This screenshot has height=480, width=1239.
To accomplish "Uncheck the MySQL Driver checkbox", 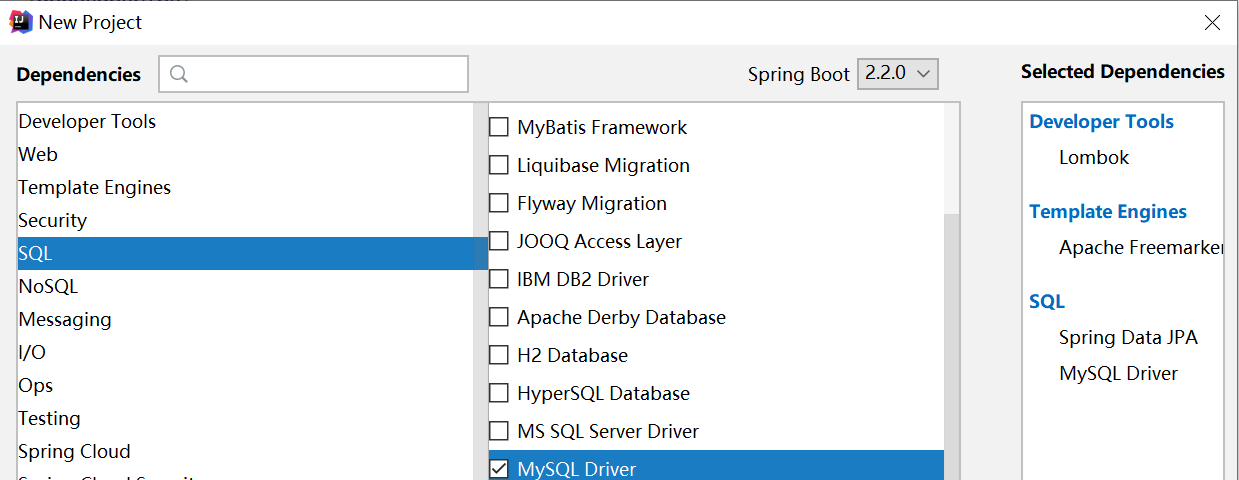I will pyautogui.click(x=498, y=468).
